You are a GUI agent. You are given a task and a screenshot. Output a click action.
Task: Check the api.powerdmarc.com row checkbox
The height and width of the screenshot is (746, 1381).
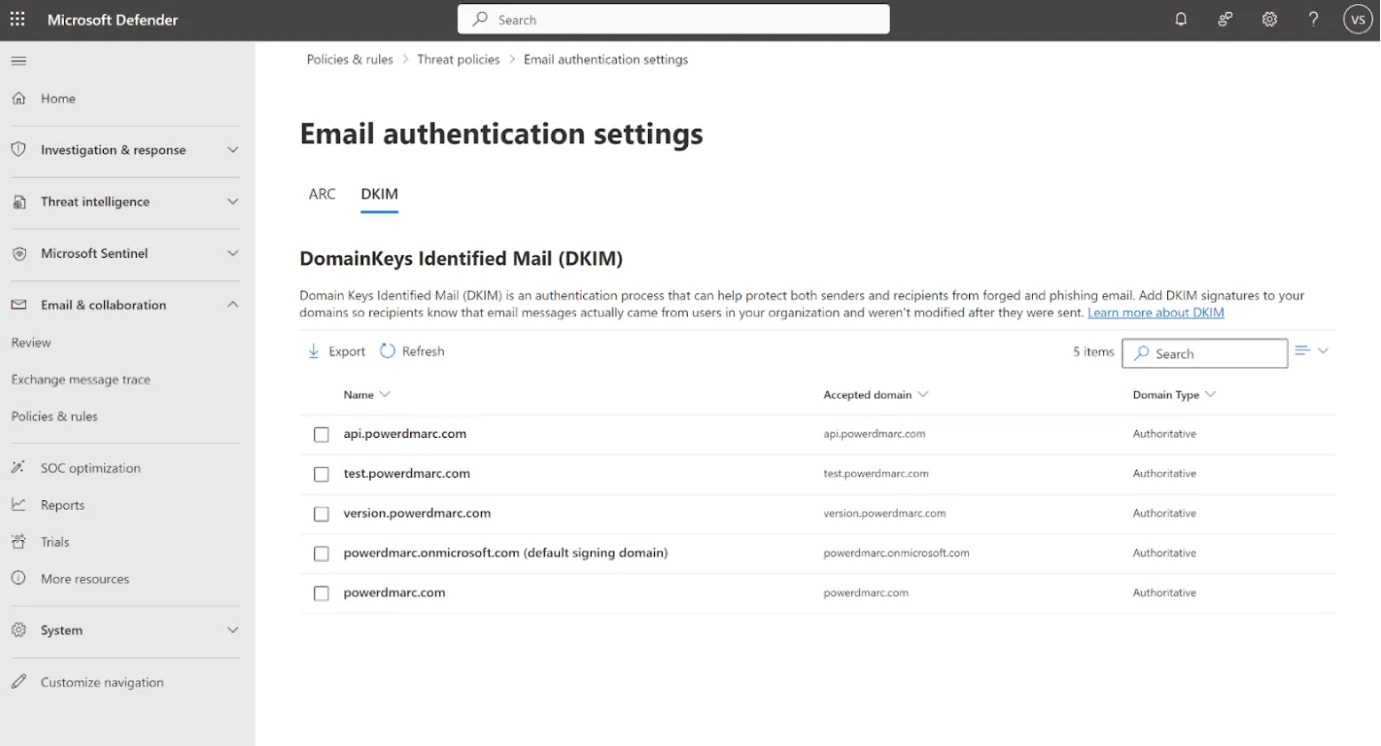pos(321,434)
